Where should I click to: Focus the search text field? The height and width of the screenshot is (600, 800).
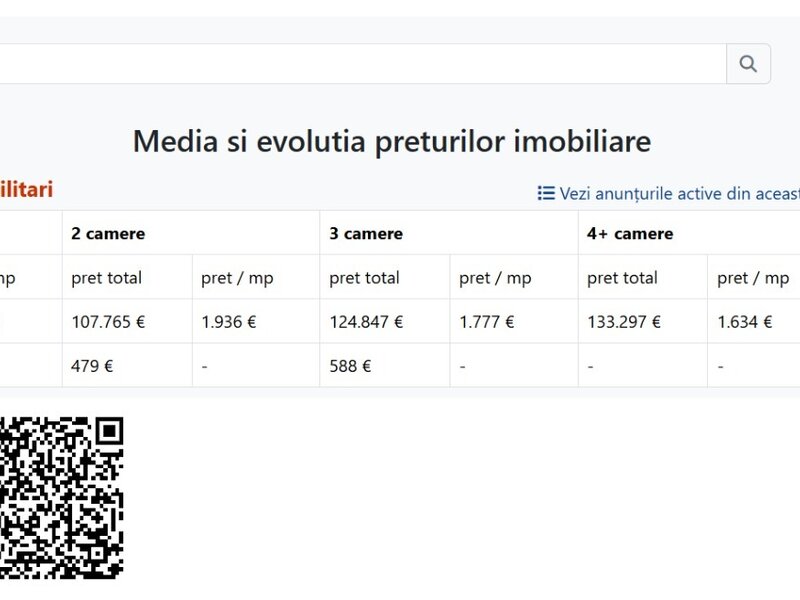pyautogui.click(x=363, y=64)
